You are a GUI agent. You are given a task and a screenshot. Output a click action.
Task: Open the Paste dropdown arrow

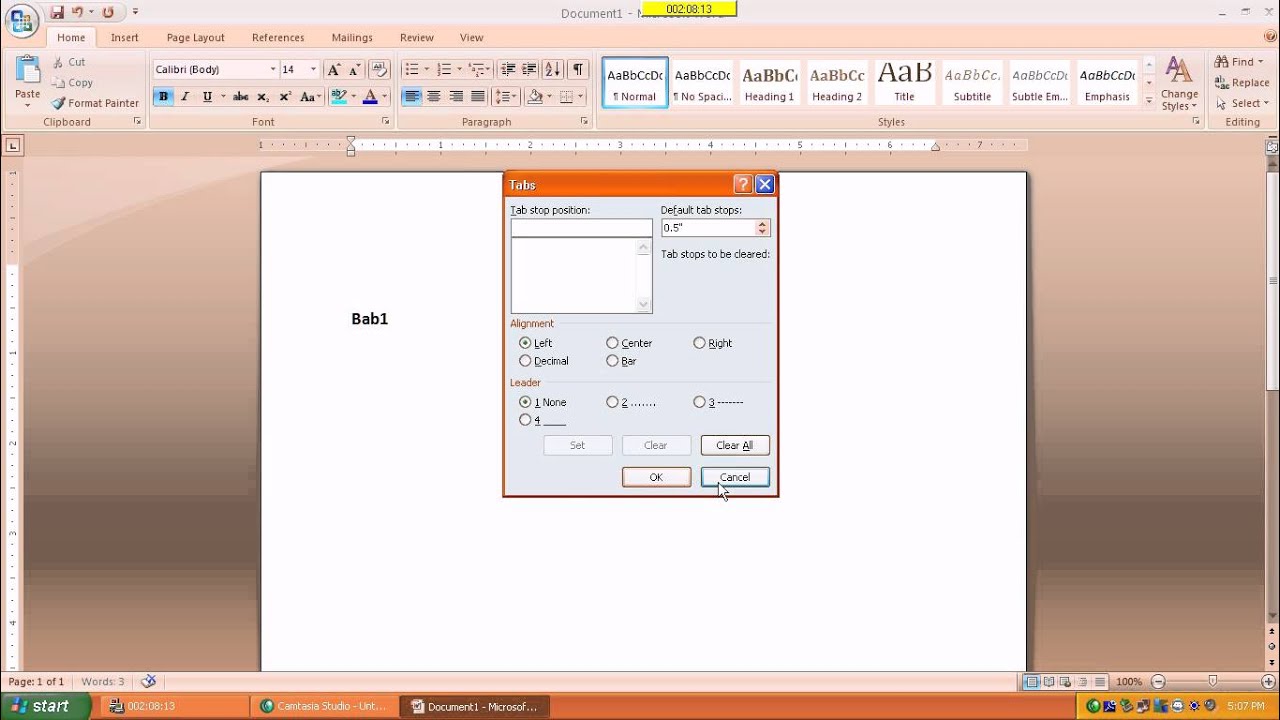[x=28, y=105]
